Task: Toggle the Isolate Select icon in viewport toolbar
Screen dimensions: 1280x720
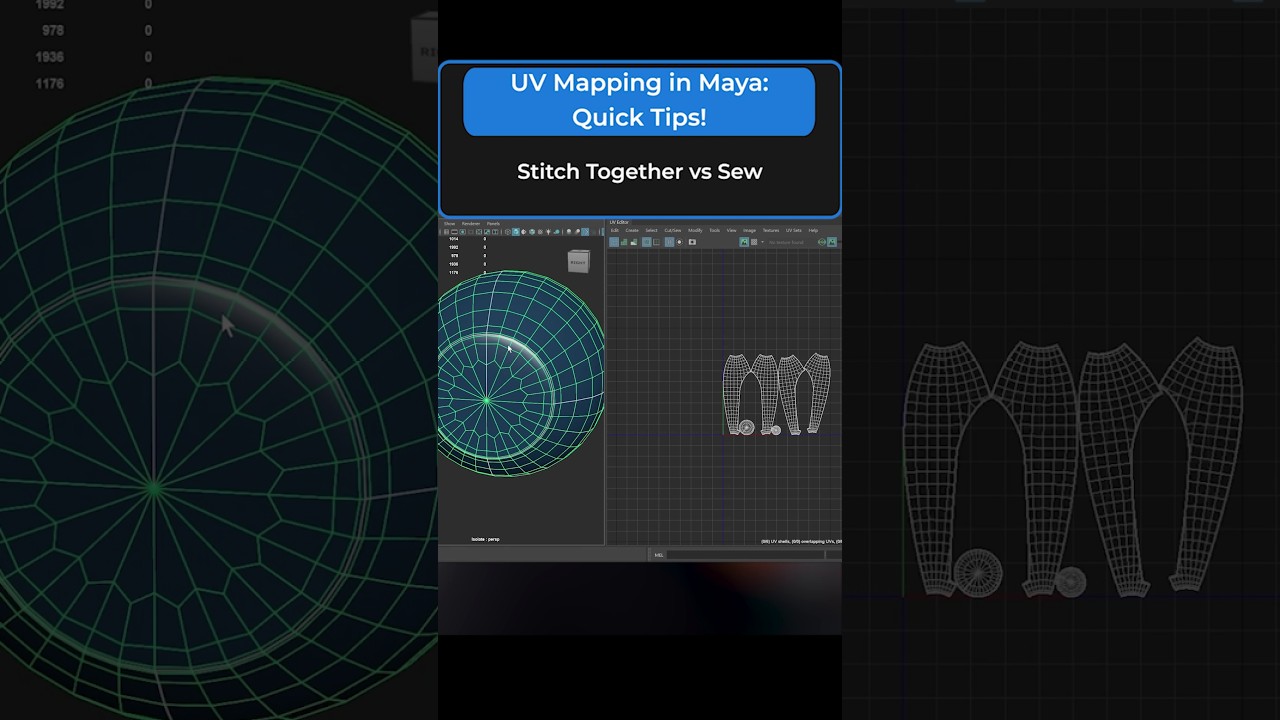Action: point(602,232)
